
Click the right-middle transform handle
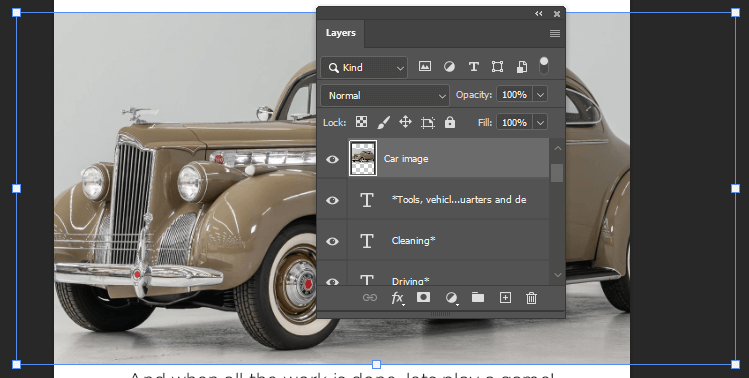(736, 189)
